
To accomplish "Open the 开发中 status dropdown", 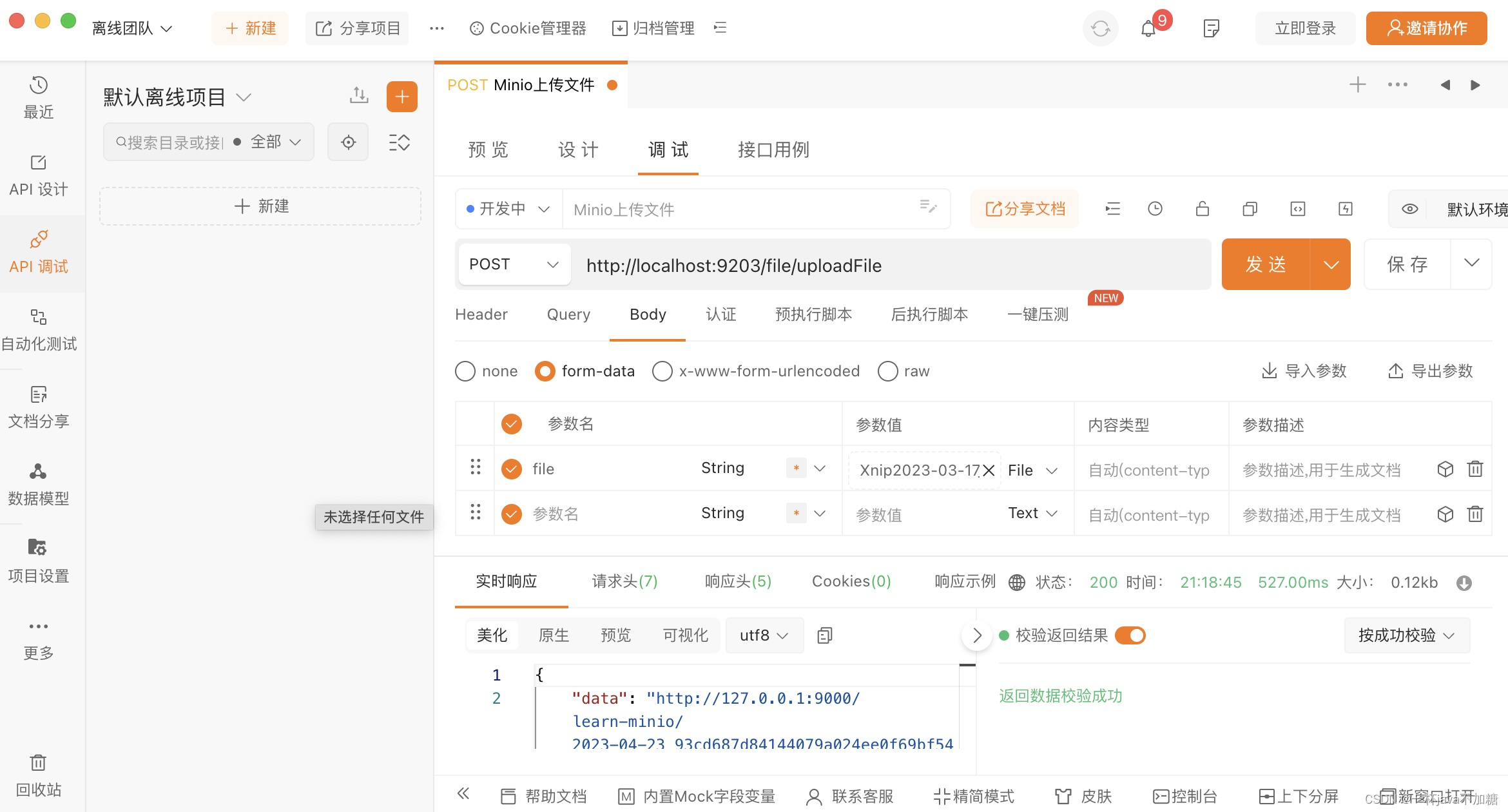I will pyautogui.click(x=508, y=209).
